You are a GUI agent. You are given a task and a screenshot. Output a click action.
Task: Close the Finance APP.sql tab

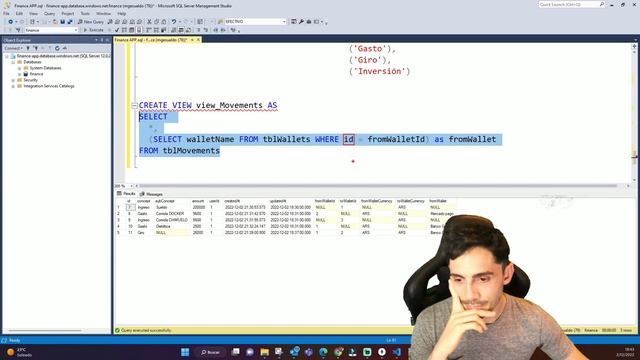tap(198, 40)
